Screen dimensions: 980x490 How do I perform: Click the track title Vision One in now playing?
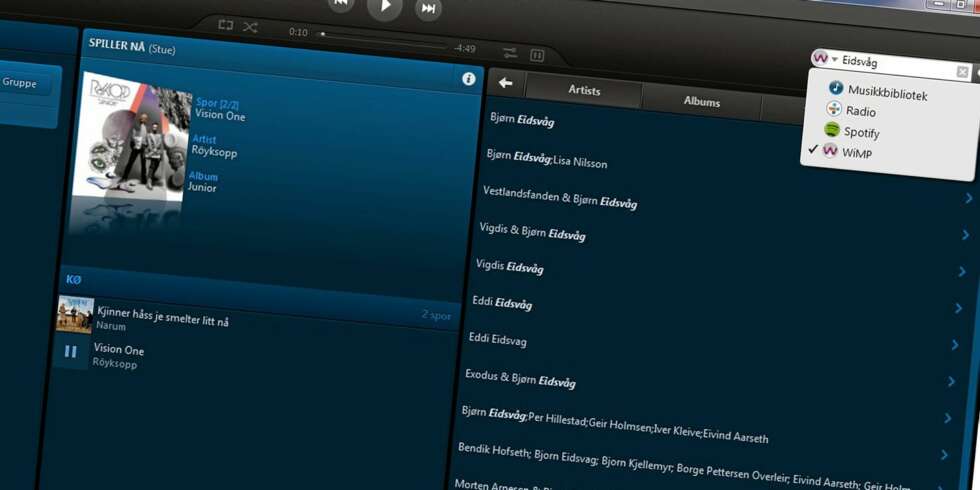pos(220,116)
